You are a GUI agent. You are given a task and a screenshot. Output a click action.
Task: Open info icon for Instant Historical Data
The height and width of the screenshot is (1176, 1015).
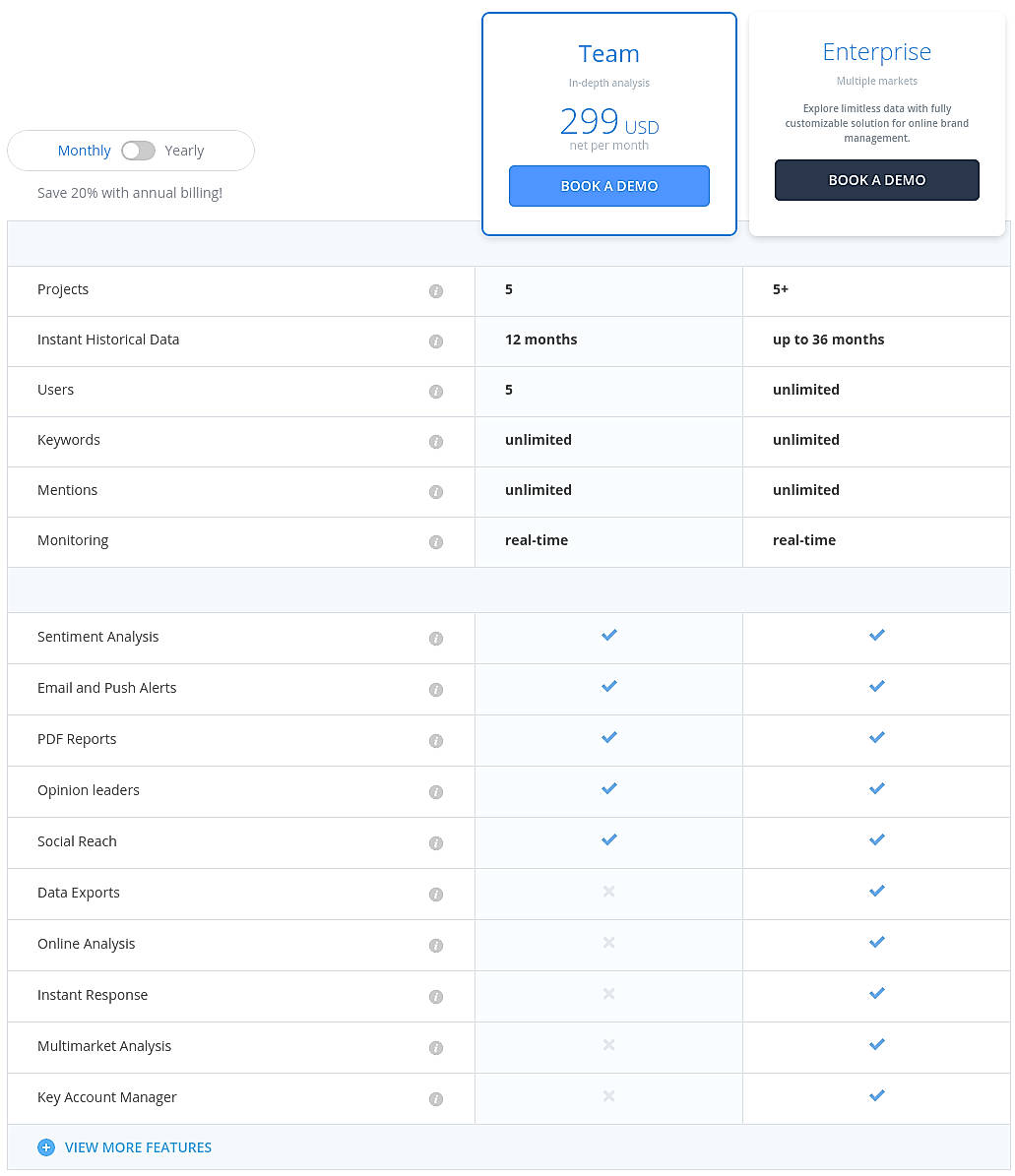click(436, 341)
